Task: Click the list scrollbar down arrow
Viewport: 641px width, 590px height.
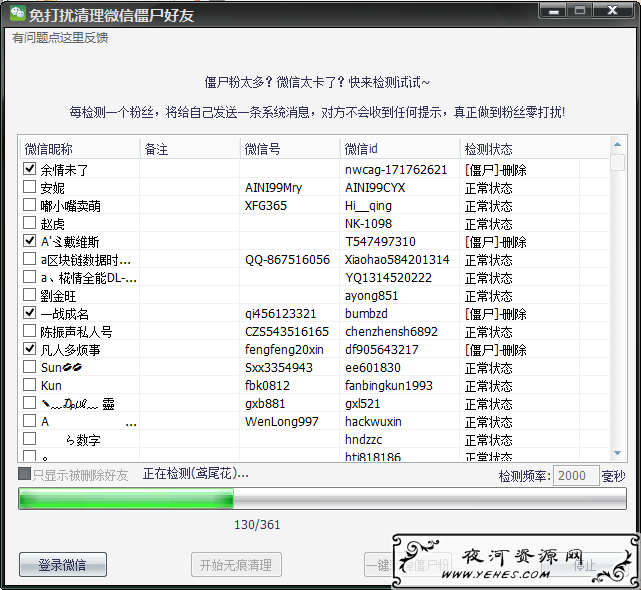Action: [x=618, y=453]
